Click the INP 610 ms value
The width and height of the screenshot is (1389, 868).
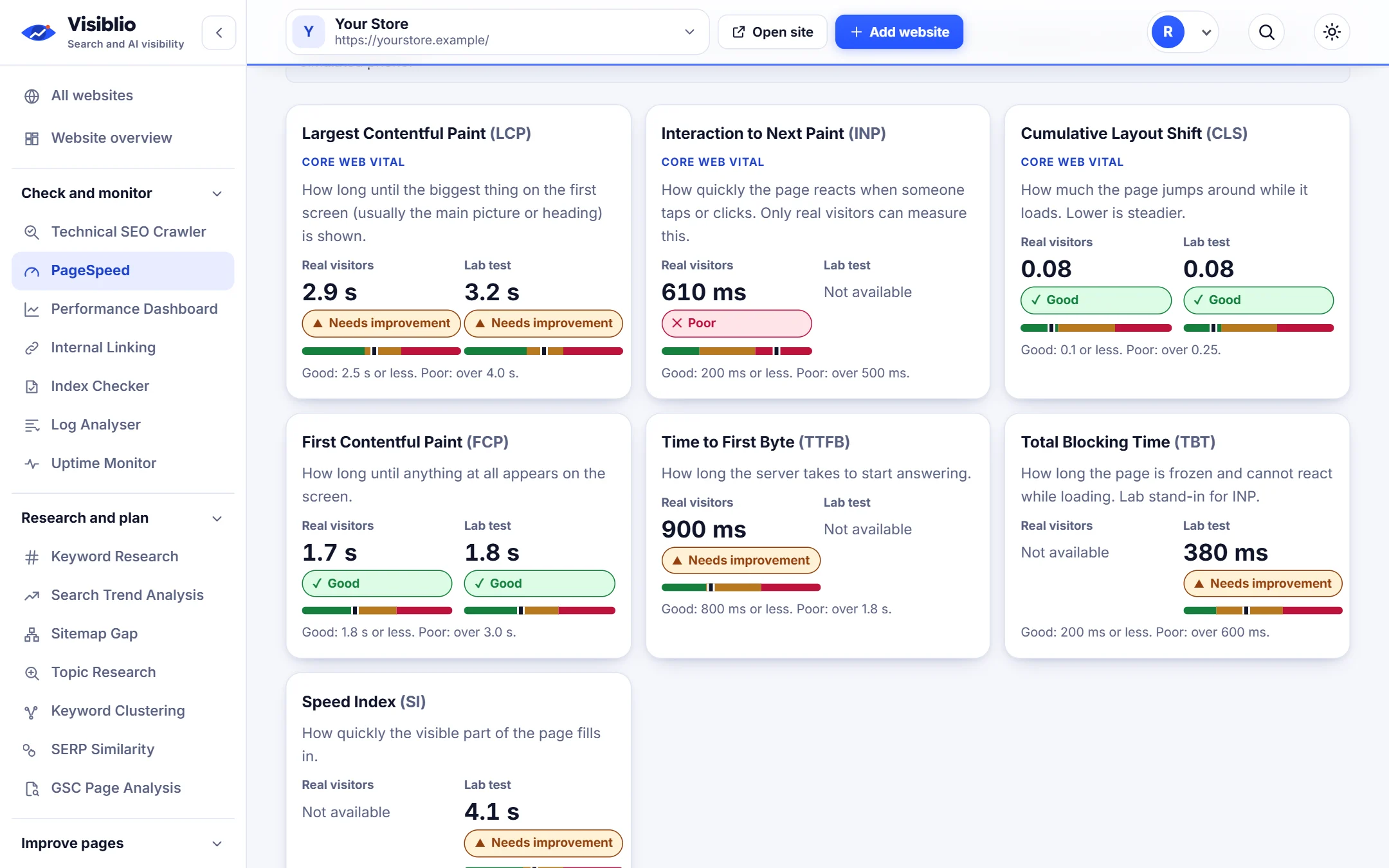tap(704, 293)
